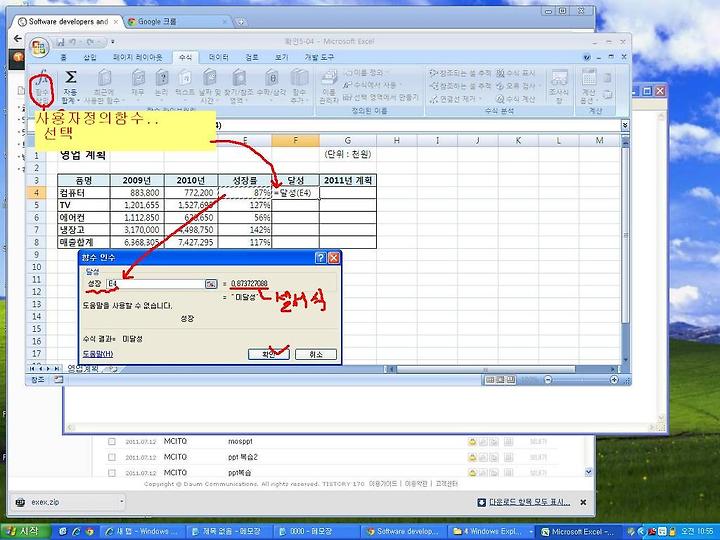
Task: Click 취소 button in 함수 인수 dialog
Action: coord(316,354)
